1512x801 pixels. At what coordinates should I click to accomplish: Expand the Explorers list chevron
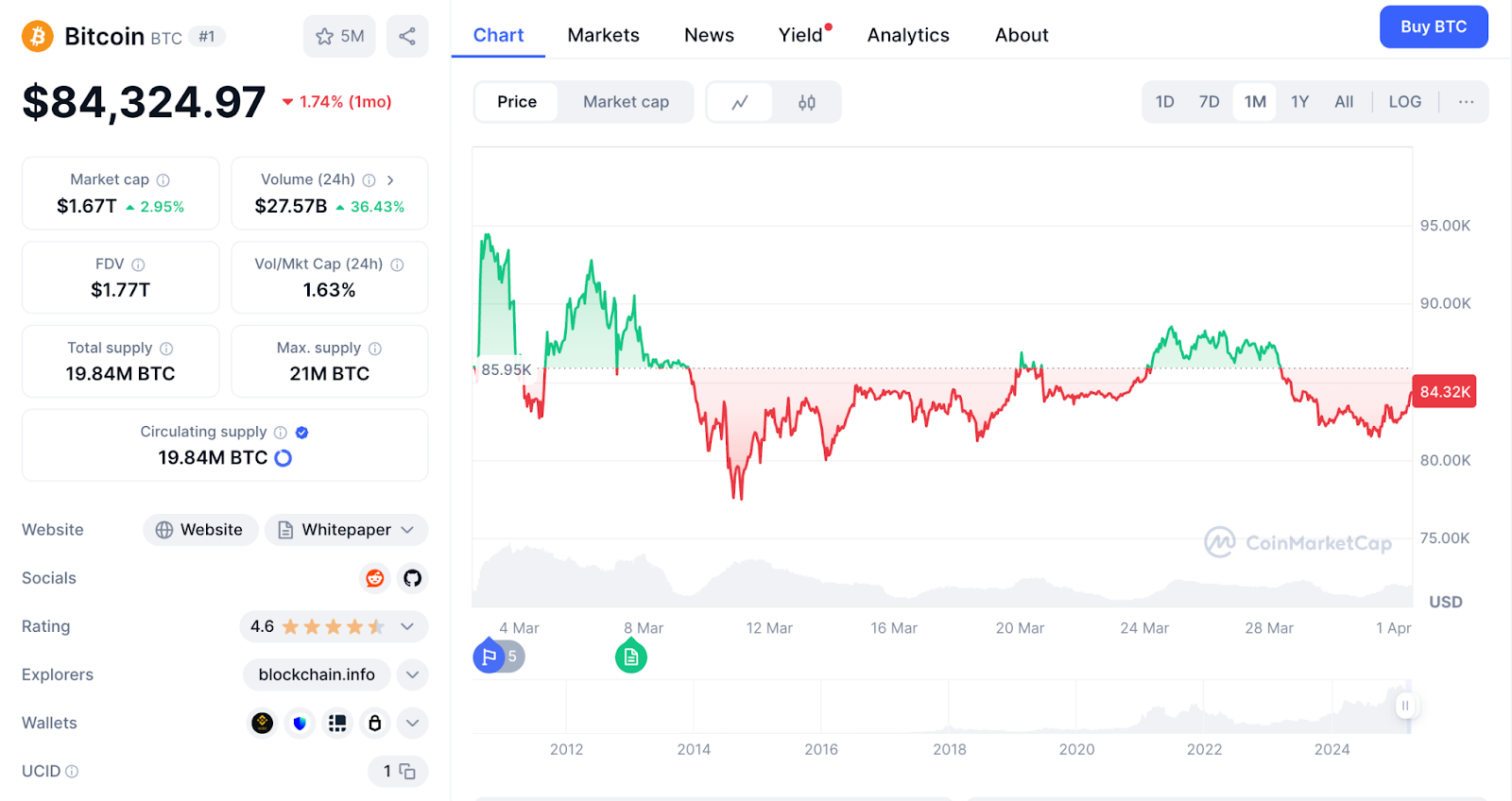(x=412, y=674)
